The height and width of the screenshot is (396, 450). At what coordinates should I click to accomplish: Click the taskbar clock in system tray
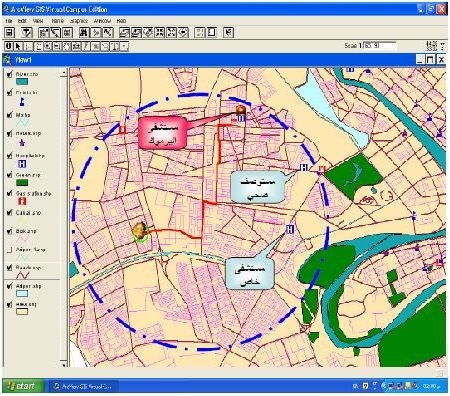coord(431,386)
